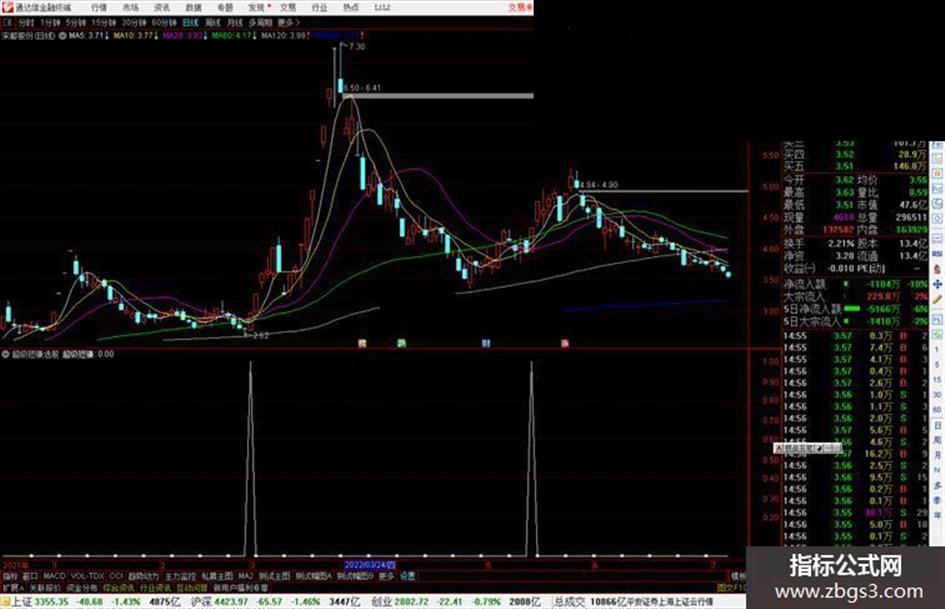
Task: Click the blue four-arrow move icon
Action: [938, 284]
